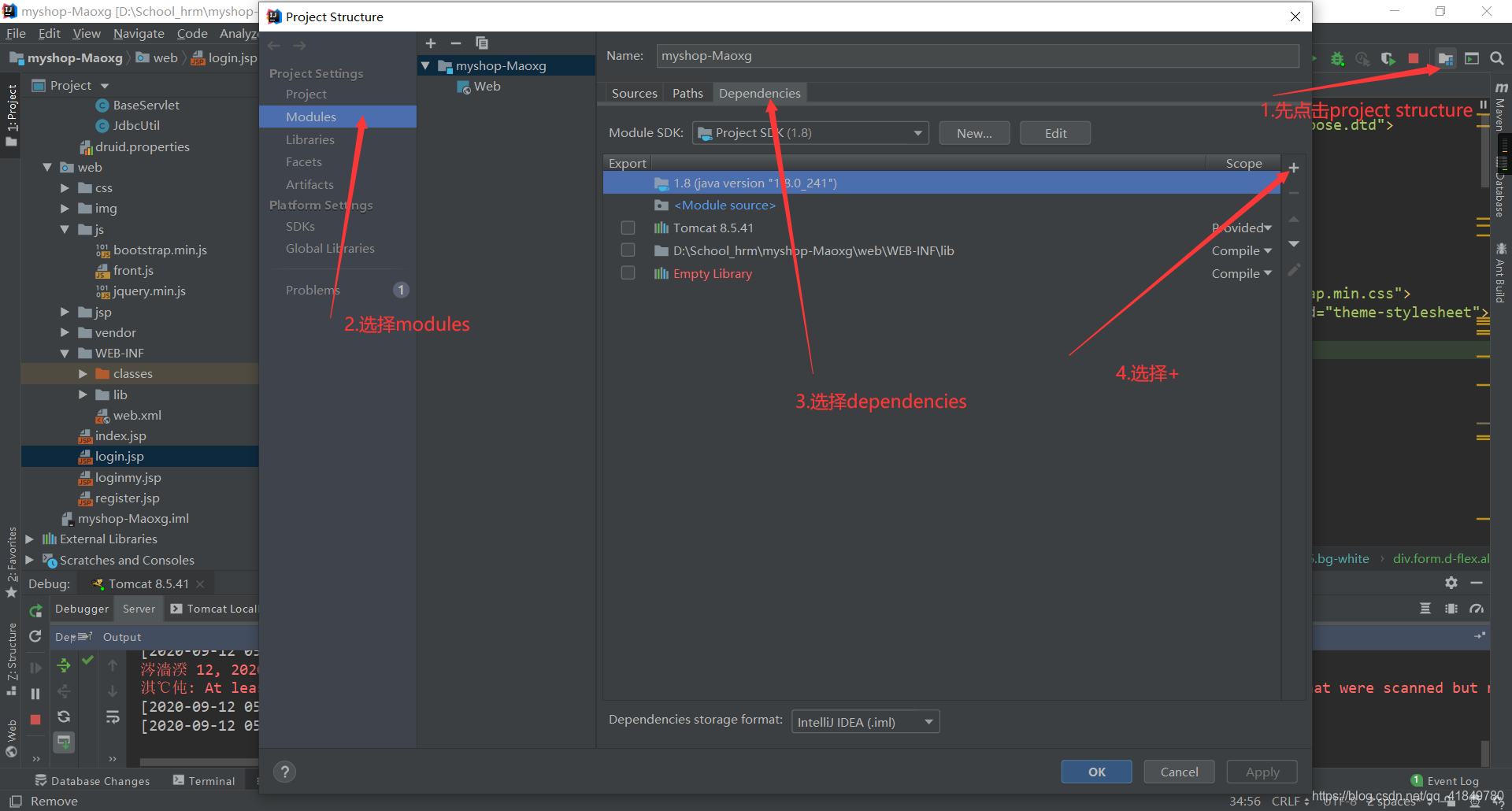This screenshot has height=811, width=1512.
Task: Click the help question mark button
Action: pyautogui.click(x=285, y=772)
